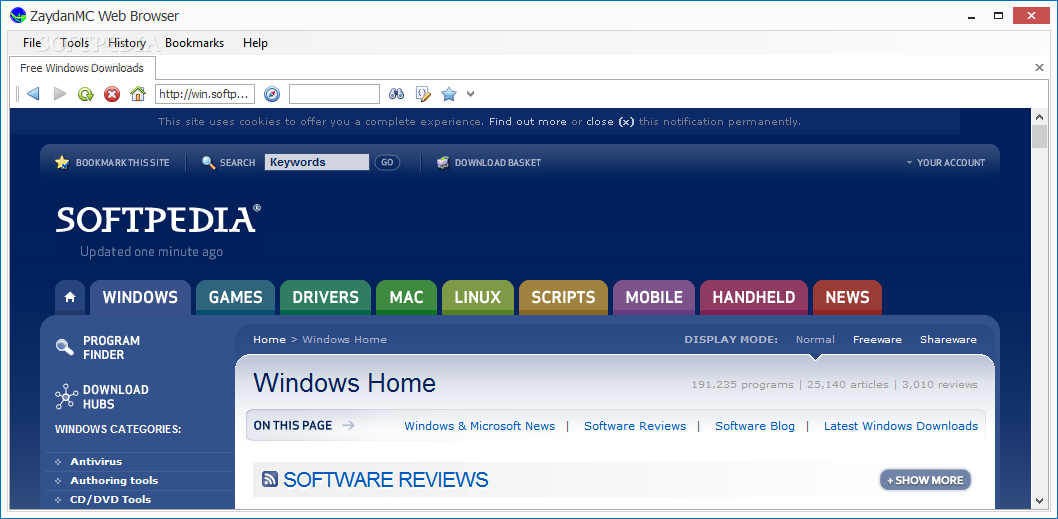The width and height of the screenshot is (1058, 519).
Task: Select Freeware display mode
Action: point(877,339)
